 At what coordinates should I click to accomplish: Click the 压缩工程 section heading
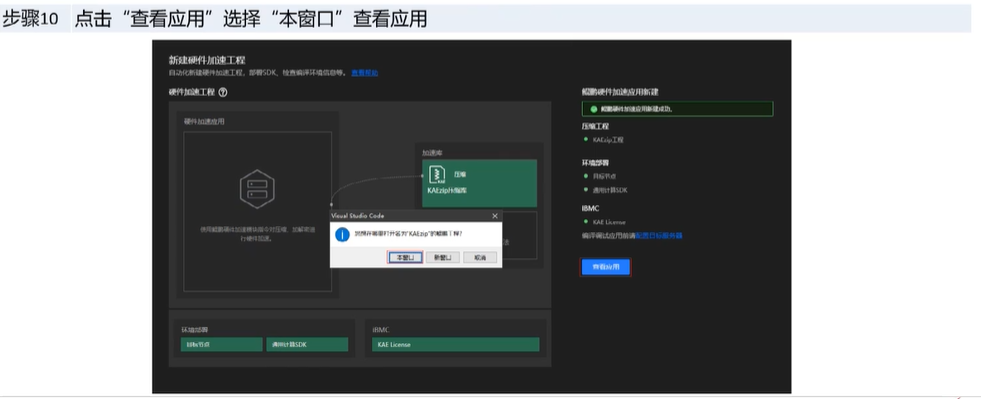coord(596,126)
